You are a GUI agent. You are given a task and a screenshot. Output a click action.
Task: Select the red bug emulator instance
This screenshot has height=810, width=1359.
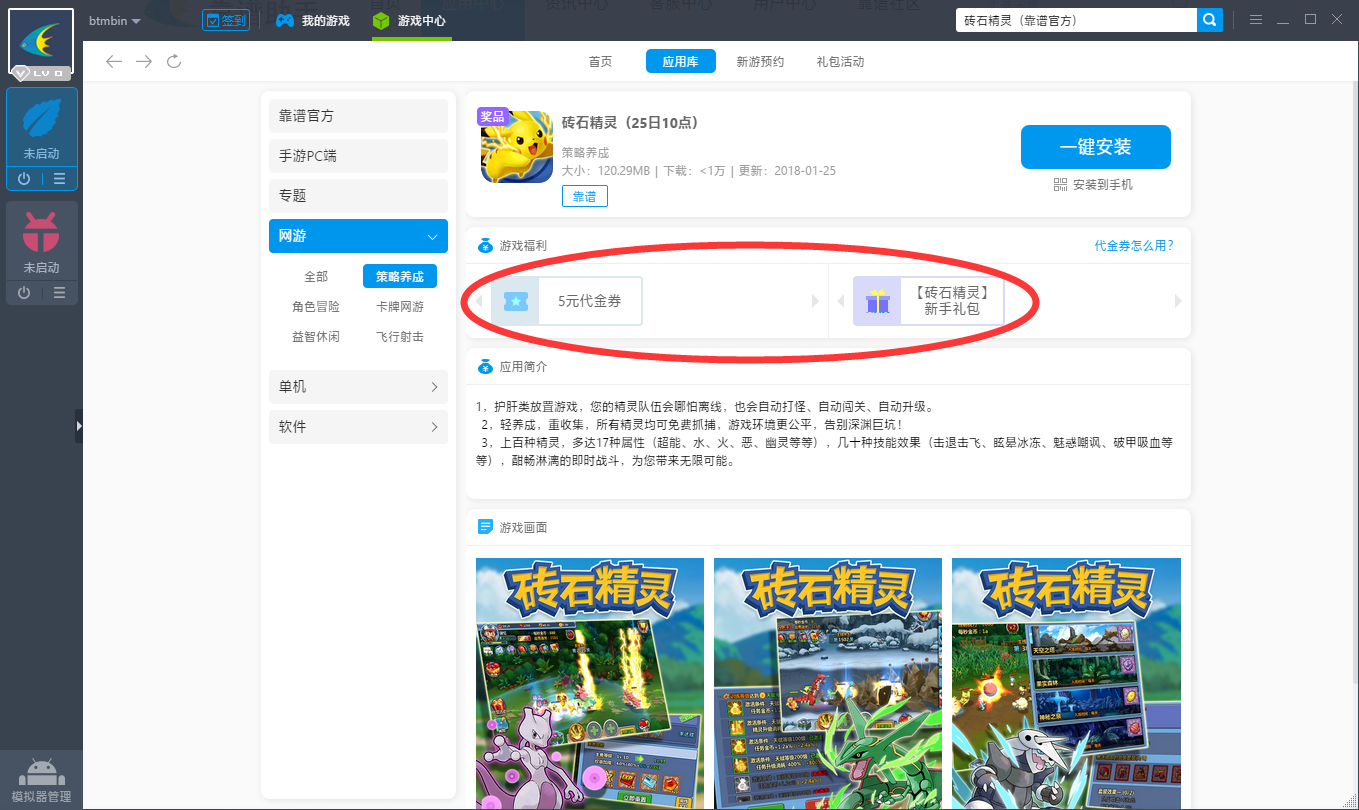[41, 241]
